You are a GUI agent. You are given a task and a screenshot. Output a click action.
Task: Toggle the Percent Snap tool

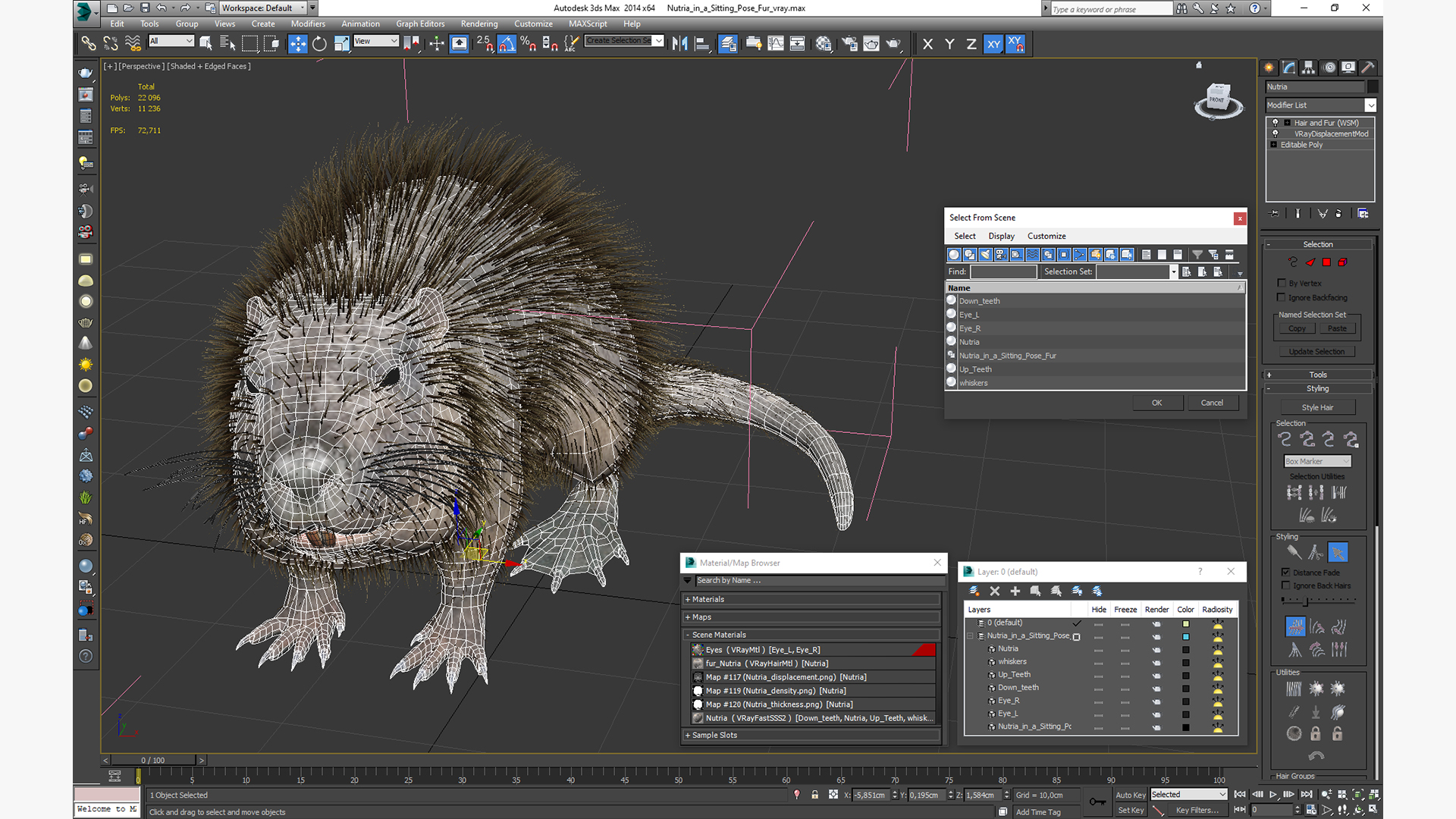click(x=529, y=43)
